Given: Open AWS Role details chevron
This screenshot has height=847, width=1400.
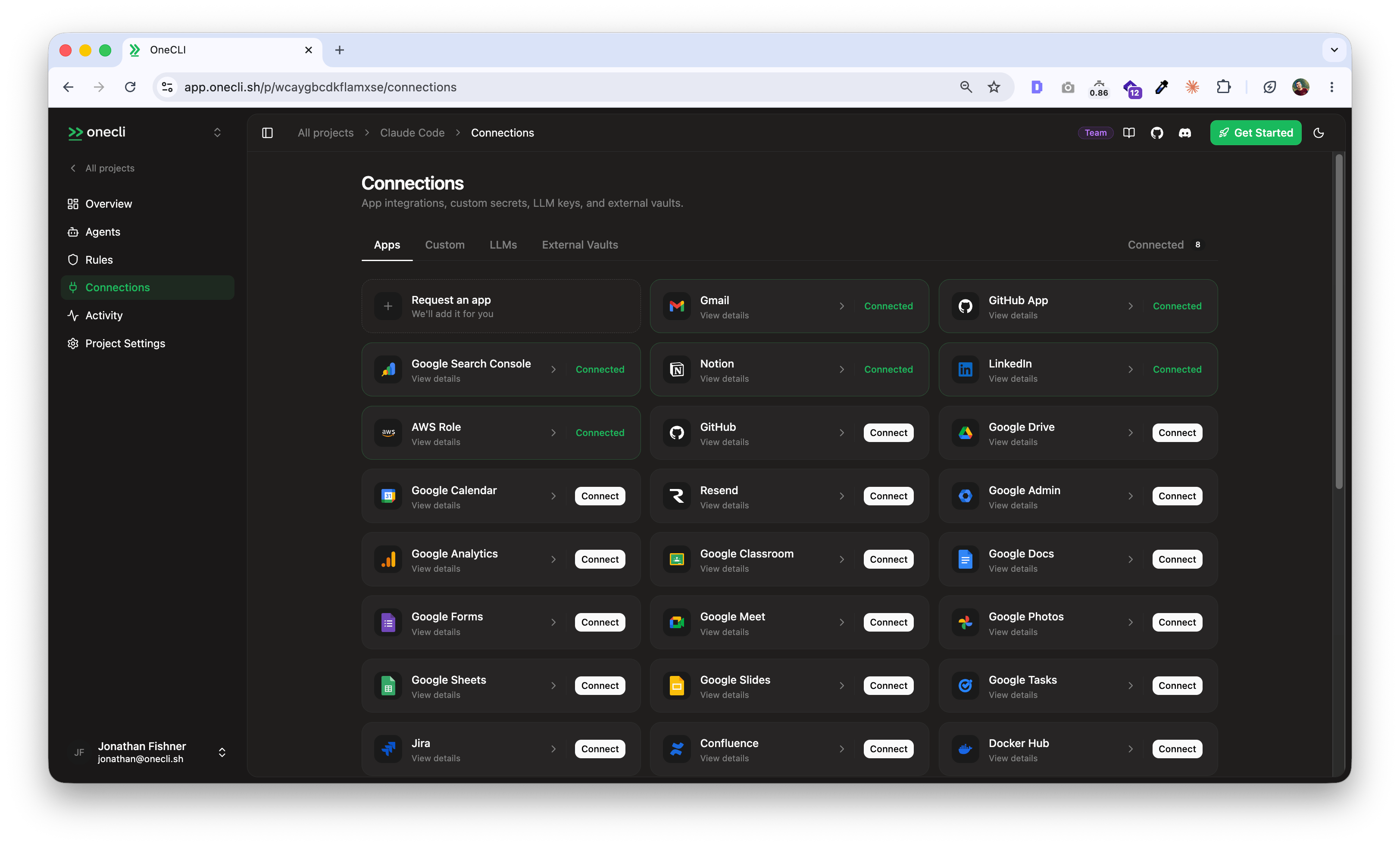Looking at the screenshot, I should click(553, 432).
